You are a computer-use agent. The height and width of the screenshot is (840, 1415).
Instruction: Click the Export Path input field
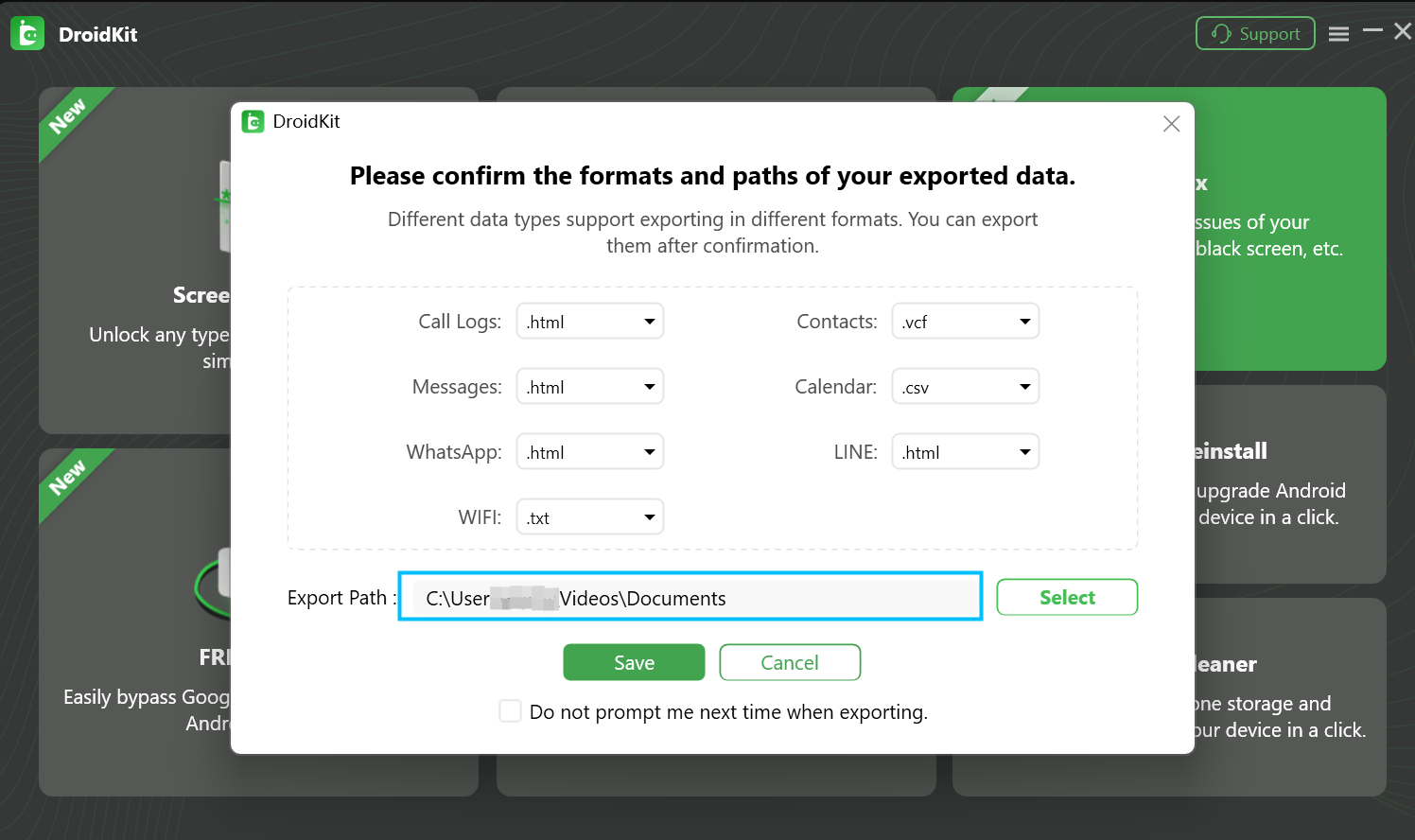(x=690, y=597)
